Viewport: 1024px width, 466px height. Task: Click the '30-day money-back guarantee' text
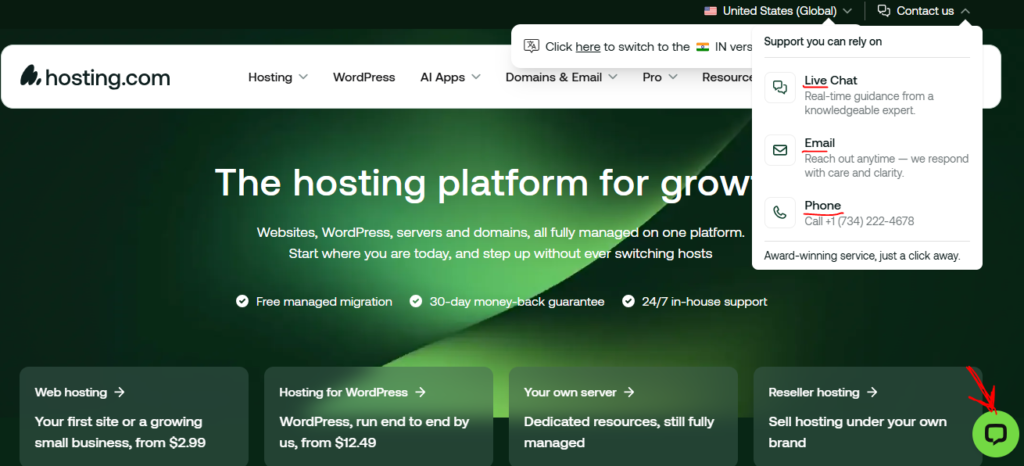517,302
